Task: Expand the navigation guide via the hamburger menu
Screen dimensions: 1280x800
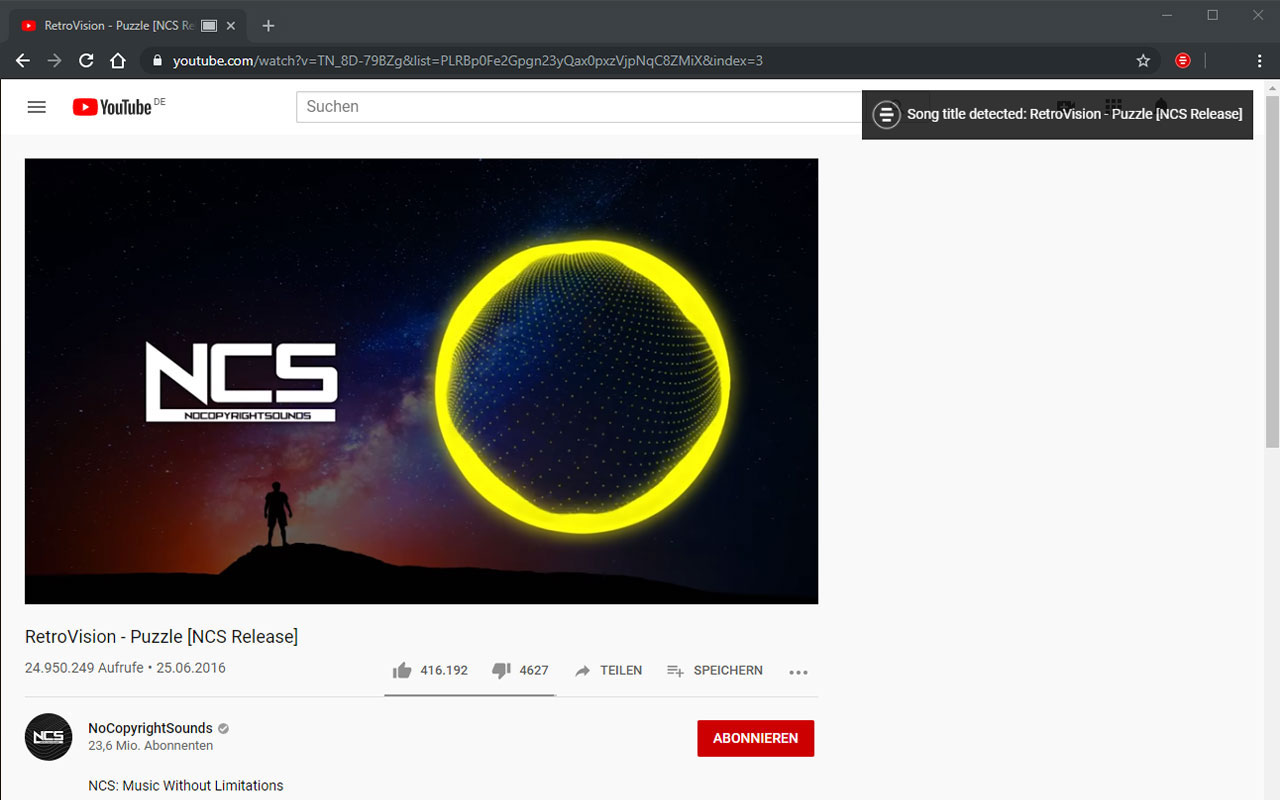Action: point(36,106)
